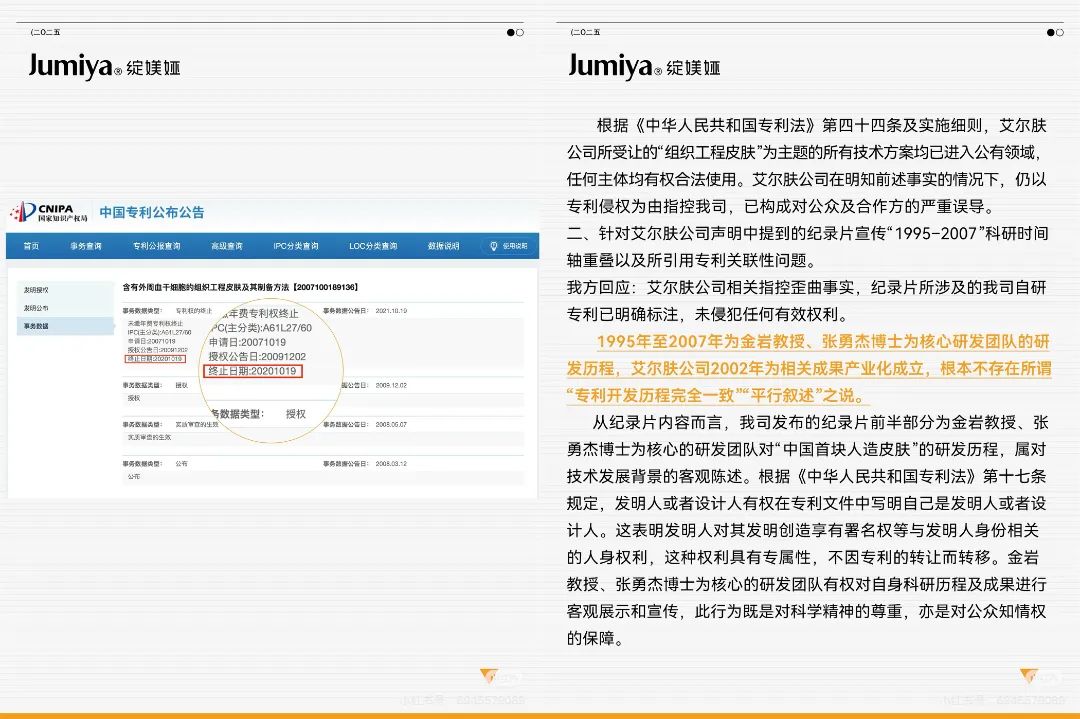
Task: Click the announcement date 2009.12.02
Action: [x=391, y=385]
